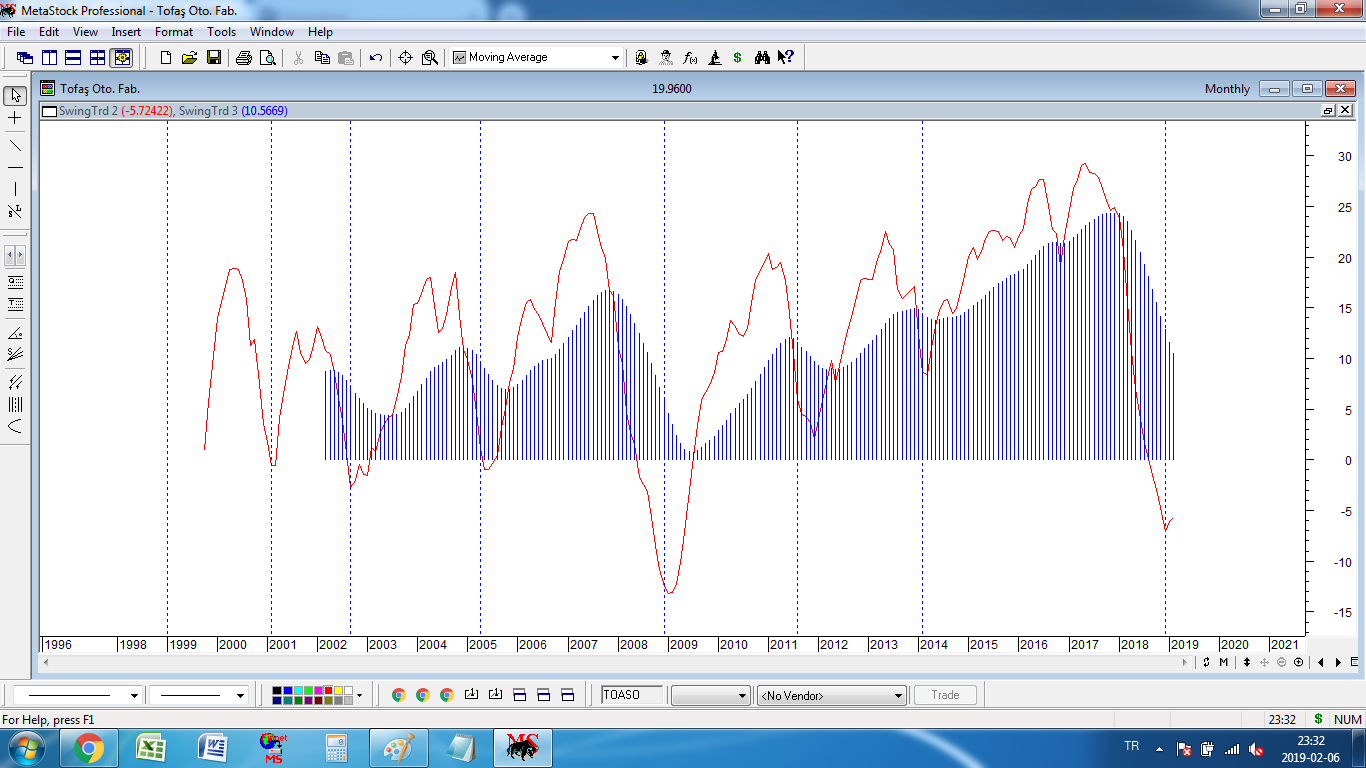
Task: Save the chart using the floppy disk icon
Action: coord(214,58)
